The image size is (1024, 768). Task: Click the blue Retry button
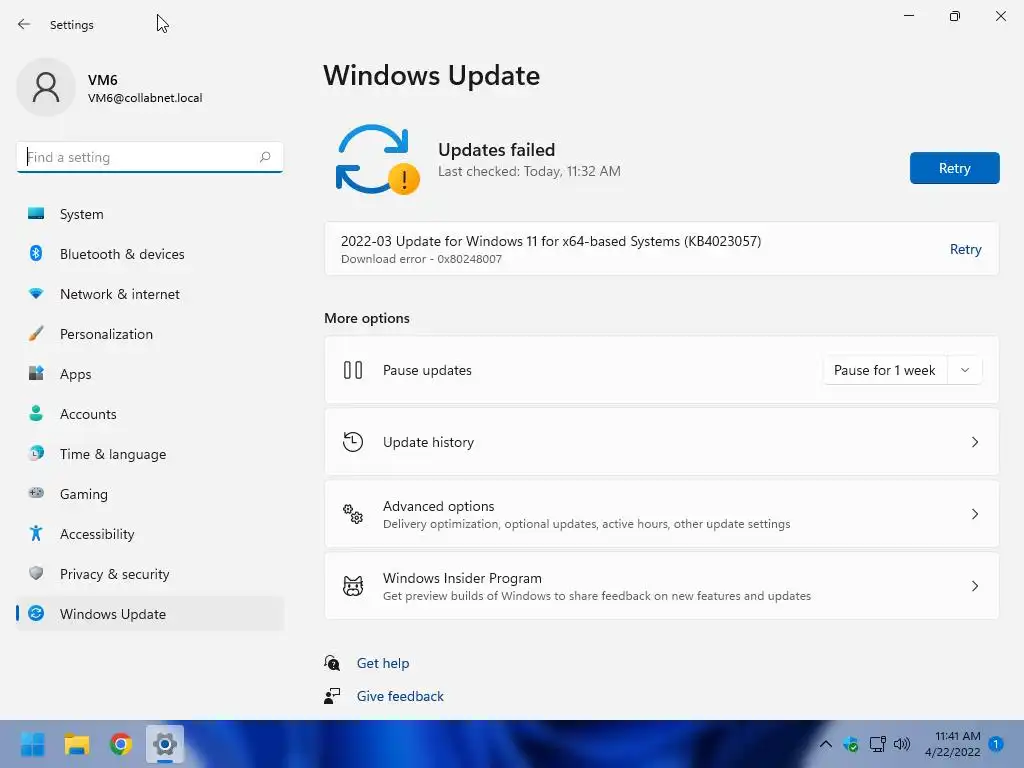click(x=954, y=168)
